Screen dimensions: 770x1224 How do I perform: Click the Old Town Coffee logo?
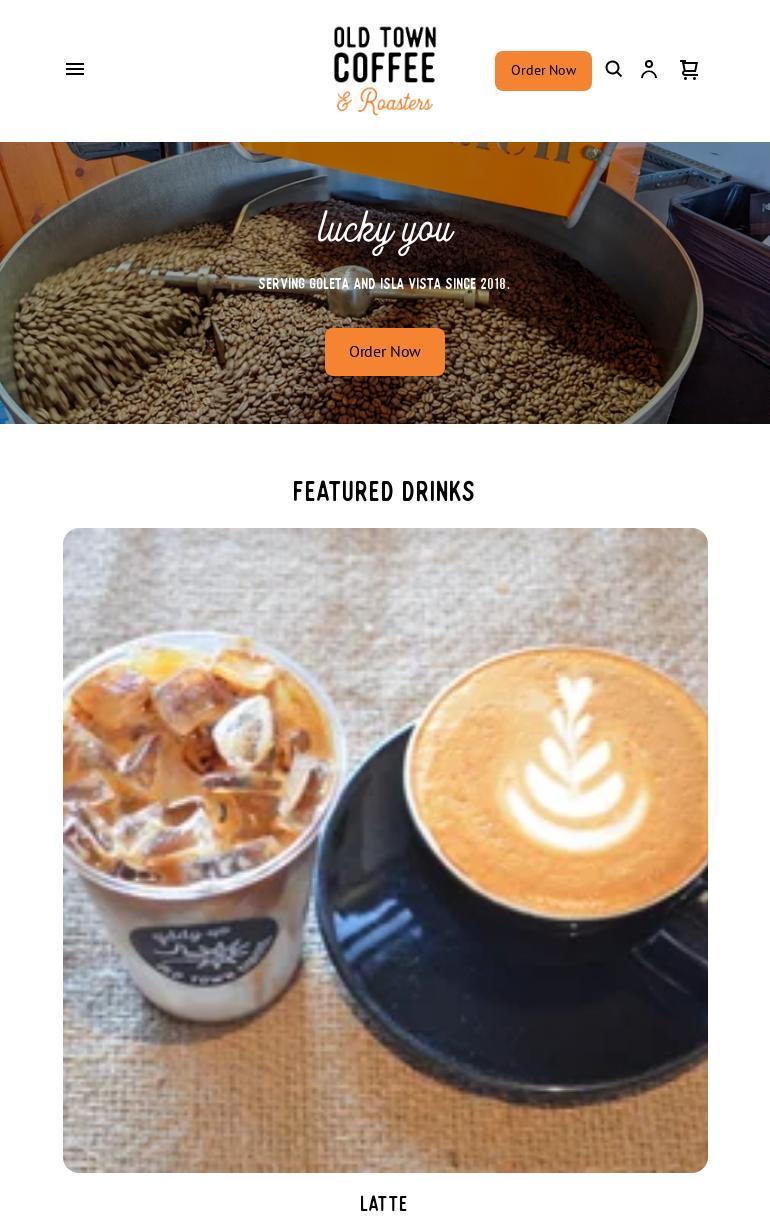coord(385,70)
